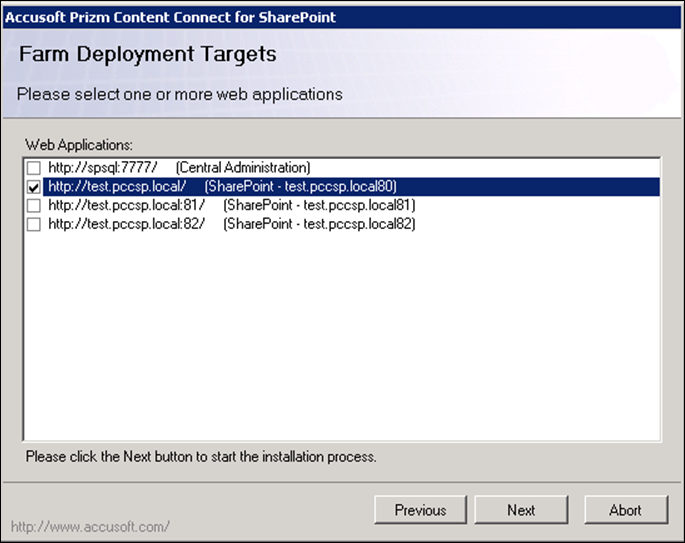This screenshot has height=543, width=685.
Task: Select the http://test.pccsp.local:81/ URL entry
Action: [126, 206]
